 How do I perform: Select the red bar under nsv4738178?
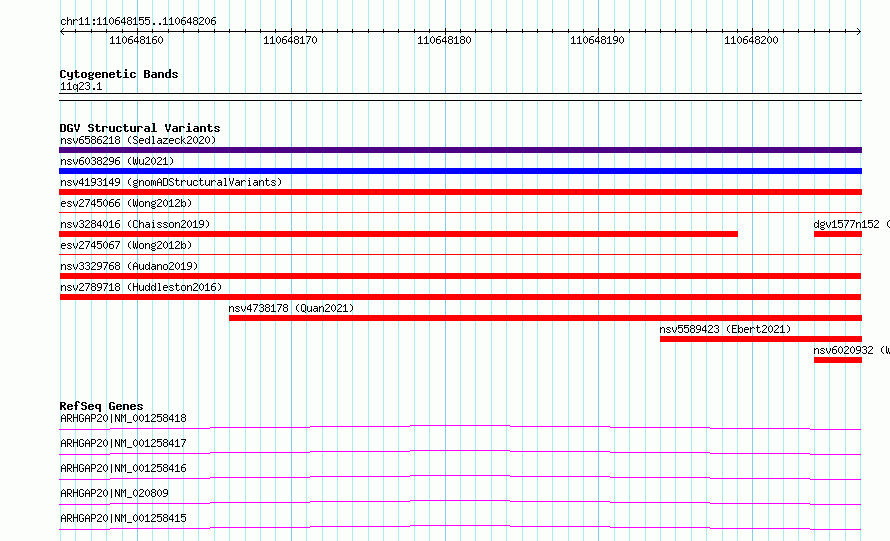[x=545, y=318]
